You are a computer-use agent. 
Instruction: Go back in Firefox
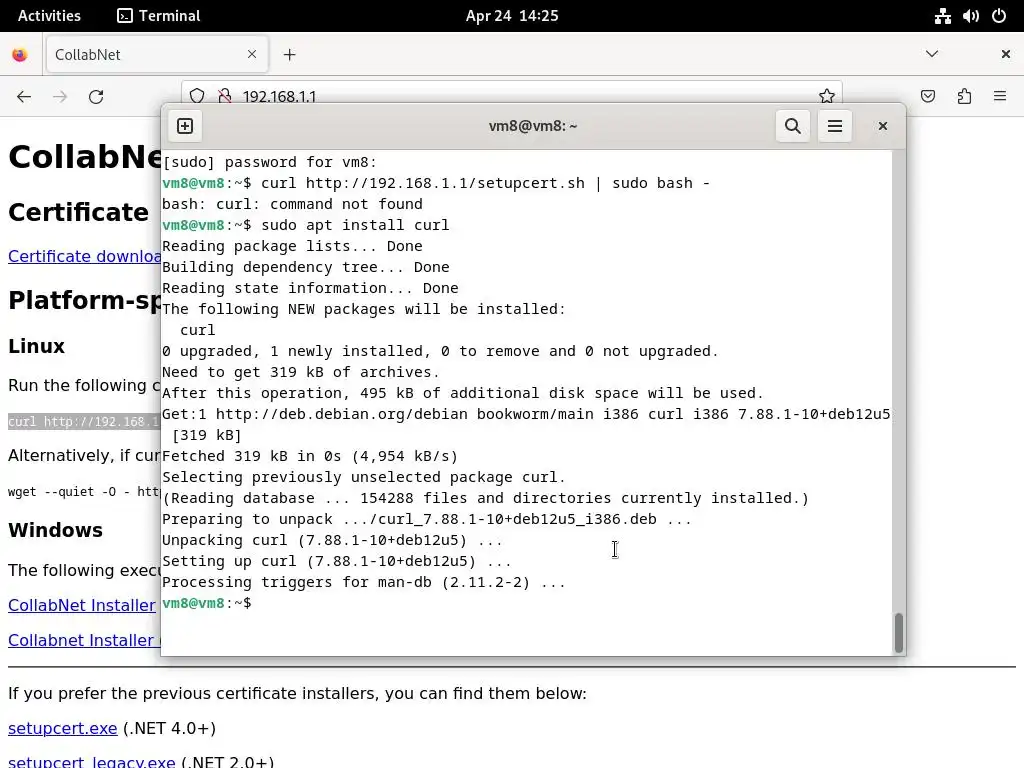(24, 97)
